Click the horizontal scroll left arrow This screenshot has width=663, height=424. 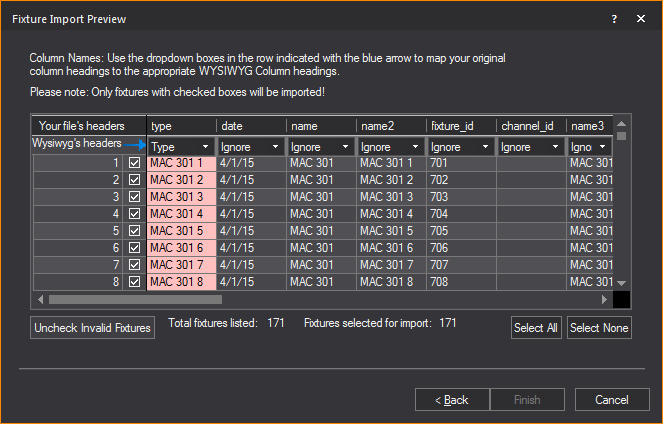pyautogui.click(x=40, y=299)
